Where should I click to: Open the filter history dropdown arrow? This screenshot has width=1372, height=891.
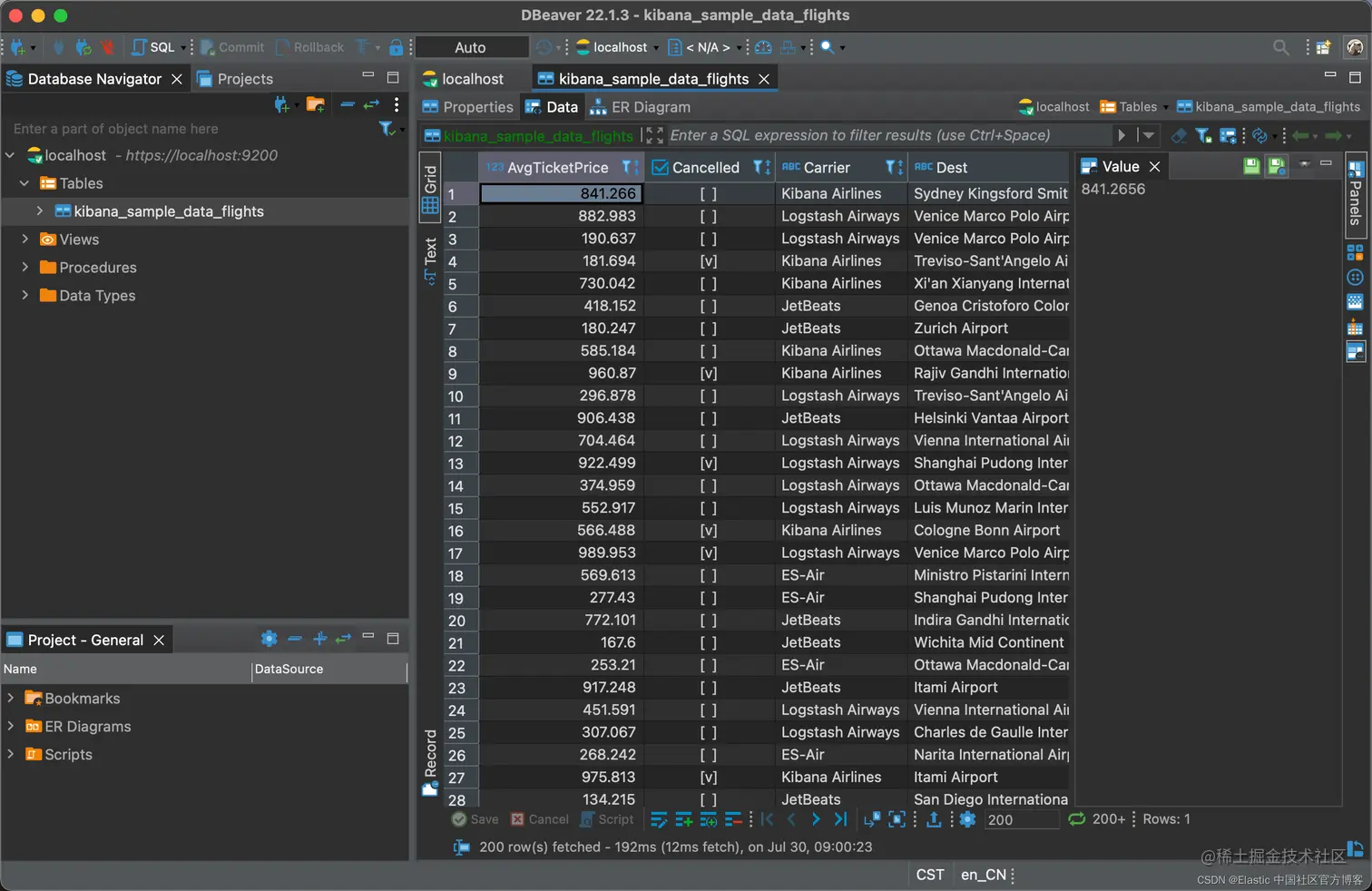point(1148,135)
